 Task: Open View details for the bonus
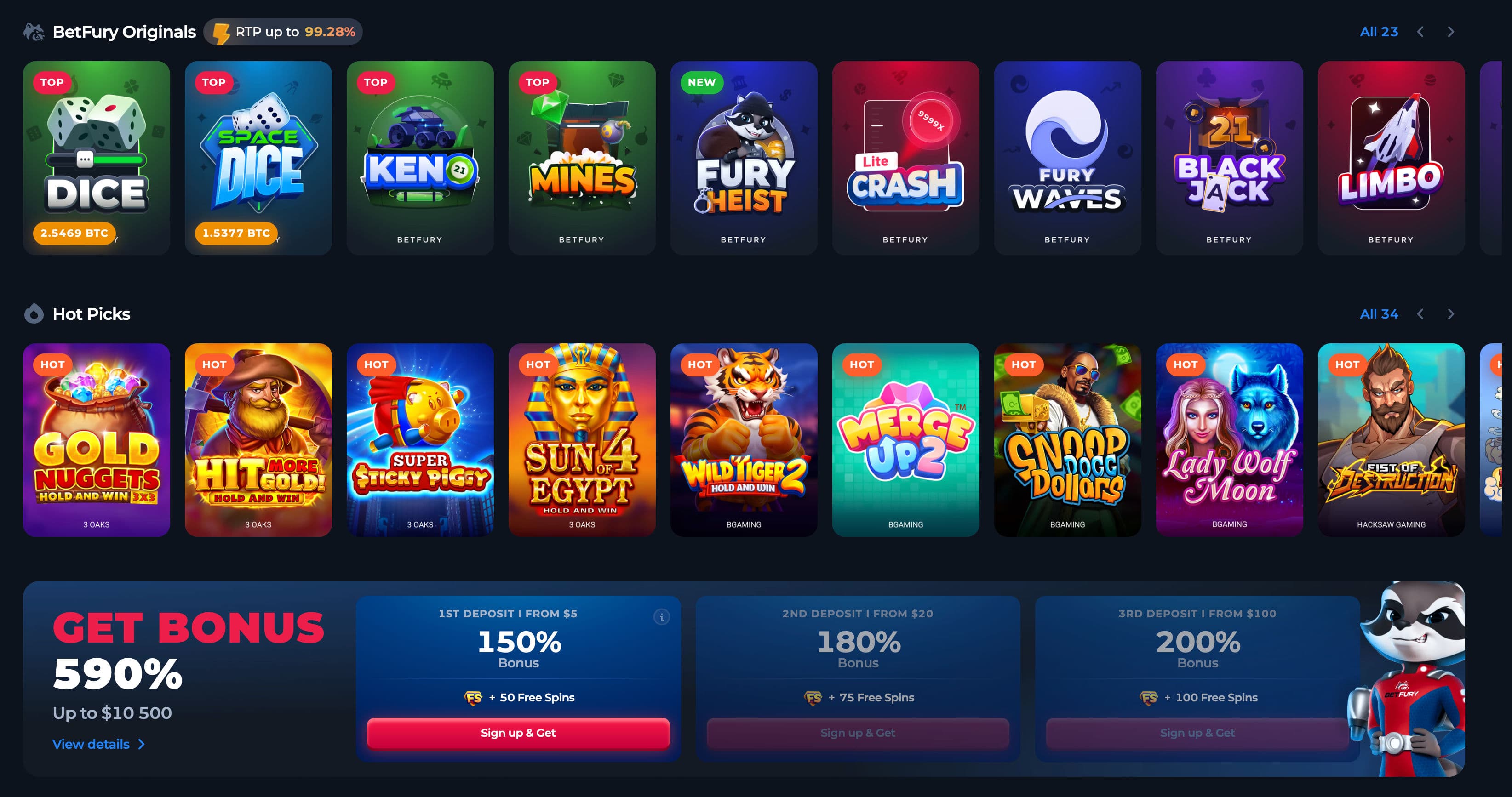(x=98, y=744)
